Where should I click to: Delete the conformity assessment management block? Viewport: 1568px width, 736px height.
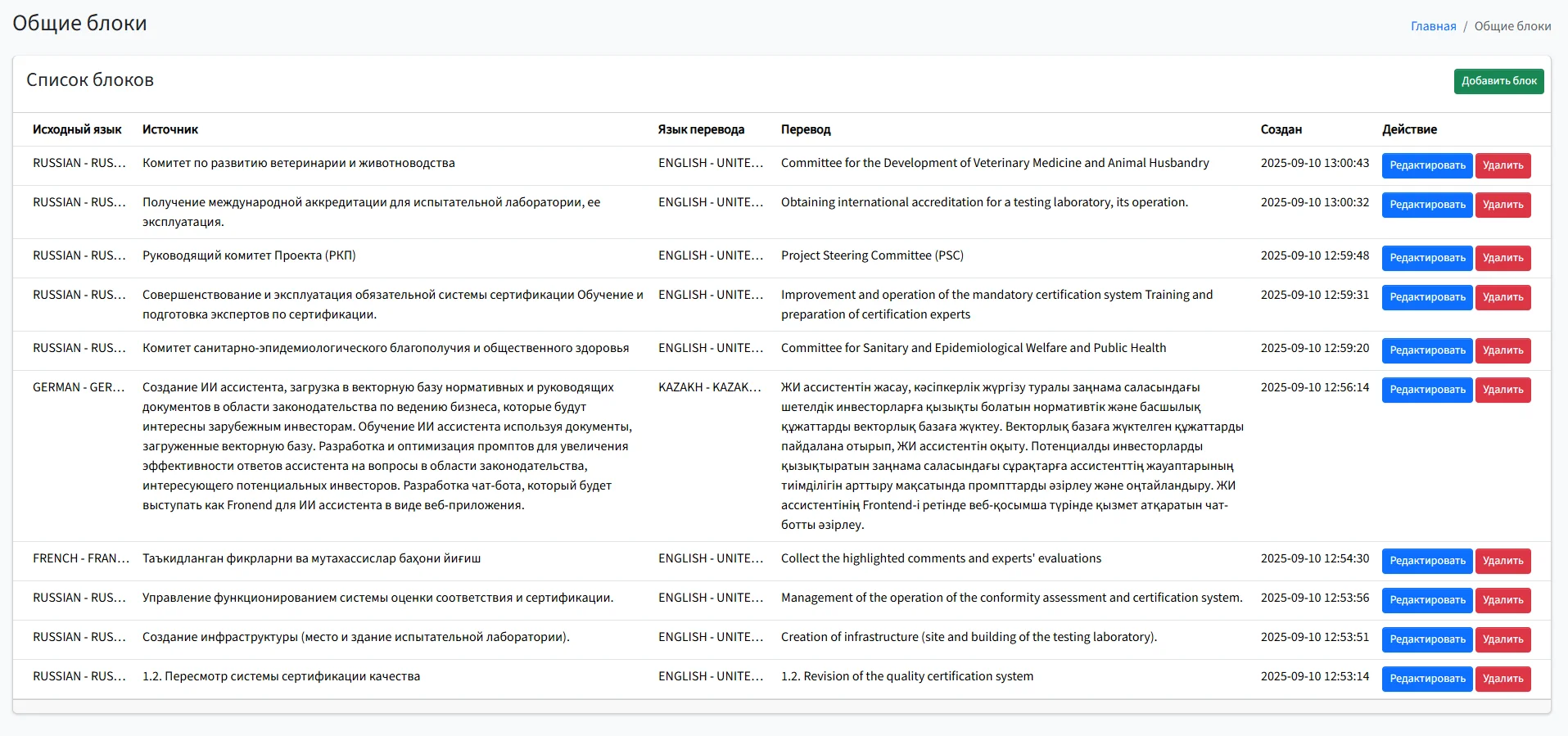[x=1502, y=600]
